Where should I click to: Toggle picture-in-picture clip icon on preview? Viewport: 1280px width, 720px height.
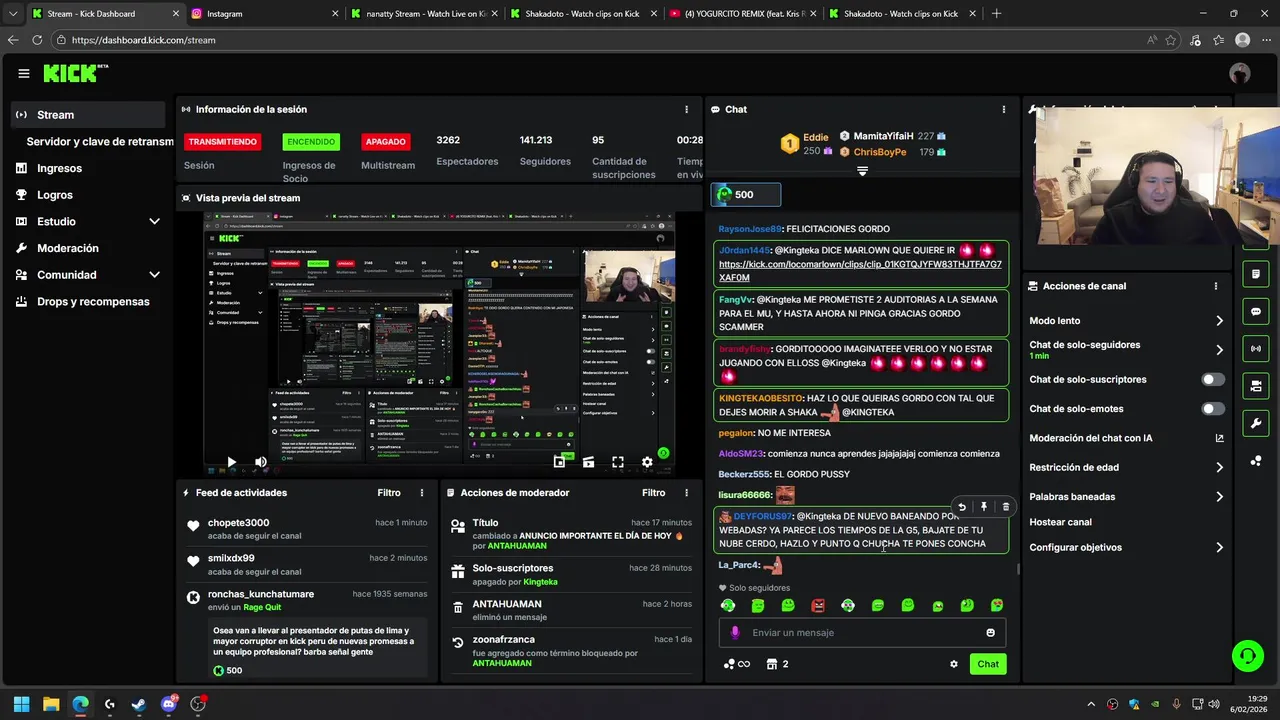(x=559, y=462)
